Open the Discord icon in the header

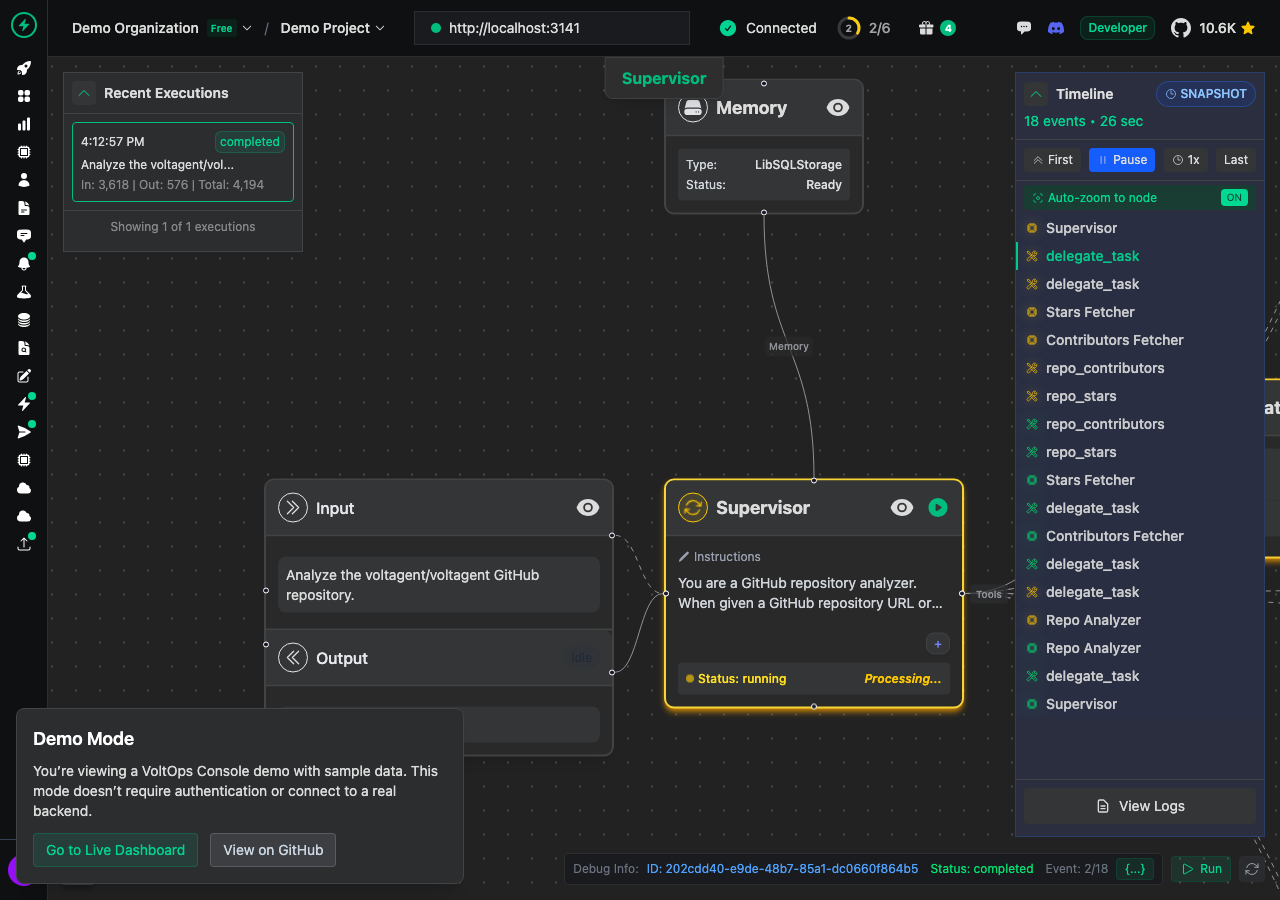click(1055, 28)
